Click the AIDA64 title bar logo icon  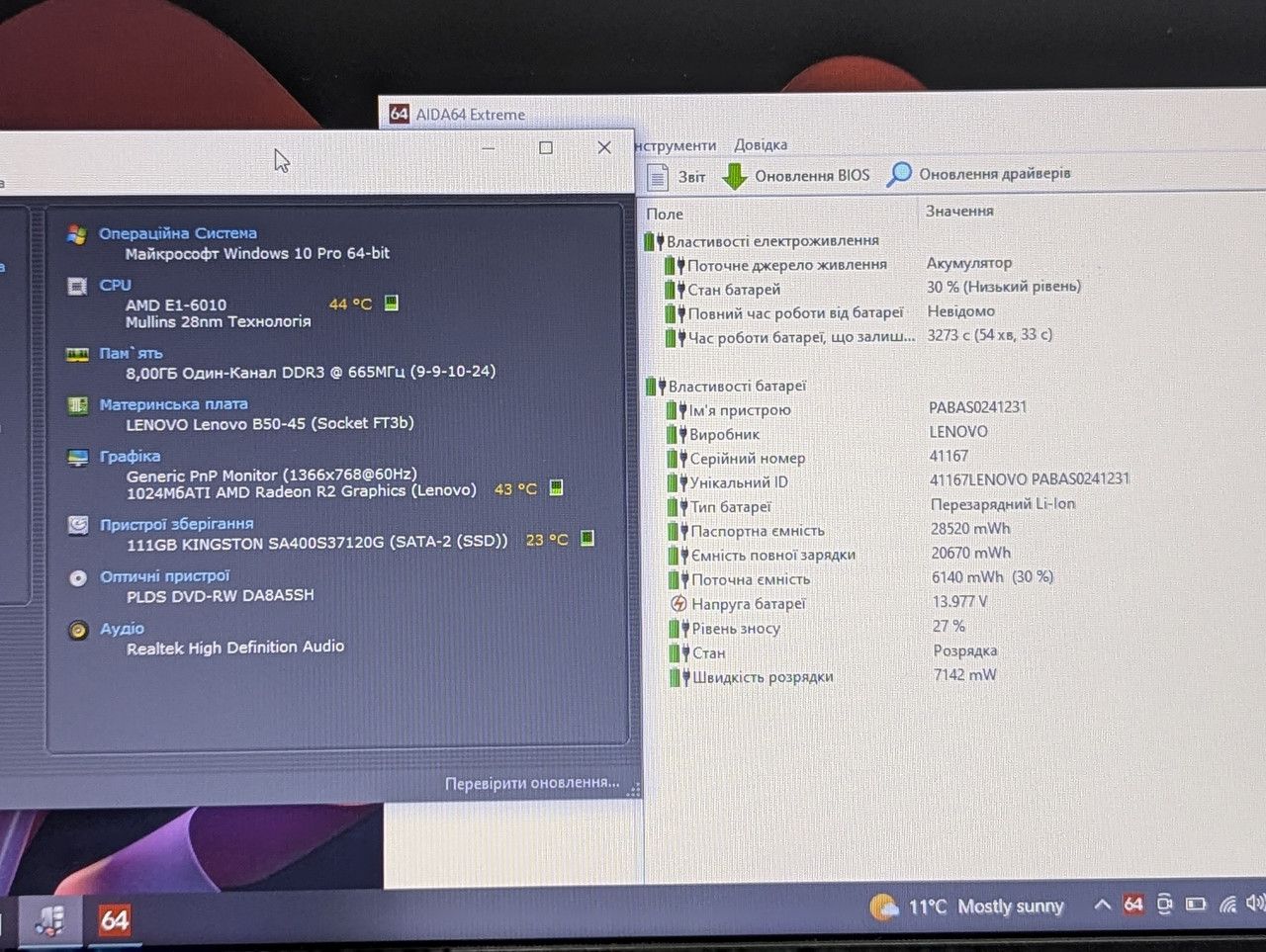(399, 114)
